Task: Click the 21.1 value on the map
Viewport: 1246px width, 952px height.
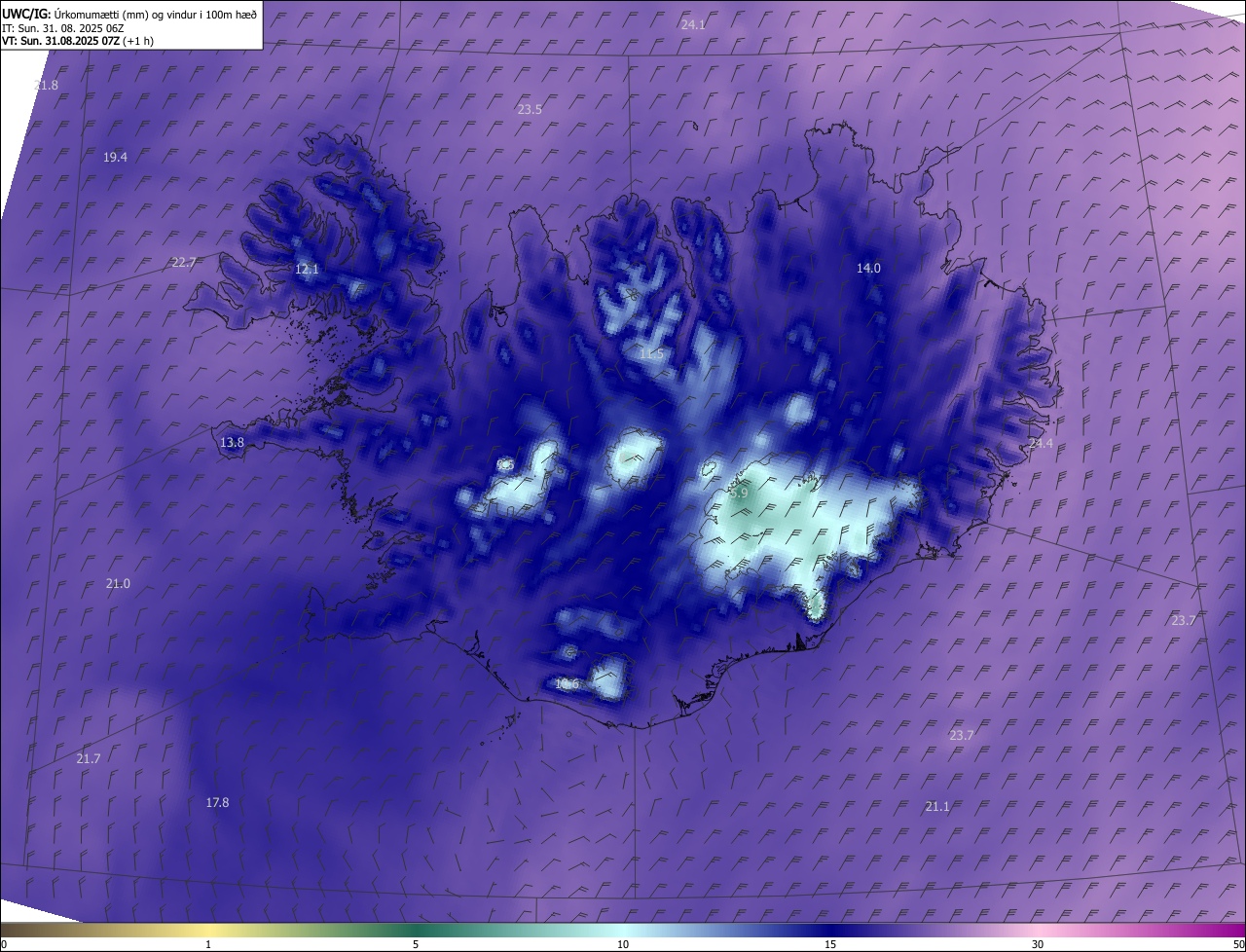Action: pyautogui.click(x=936, y=807)
